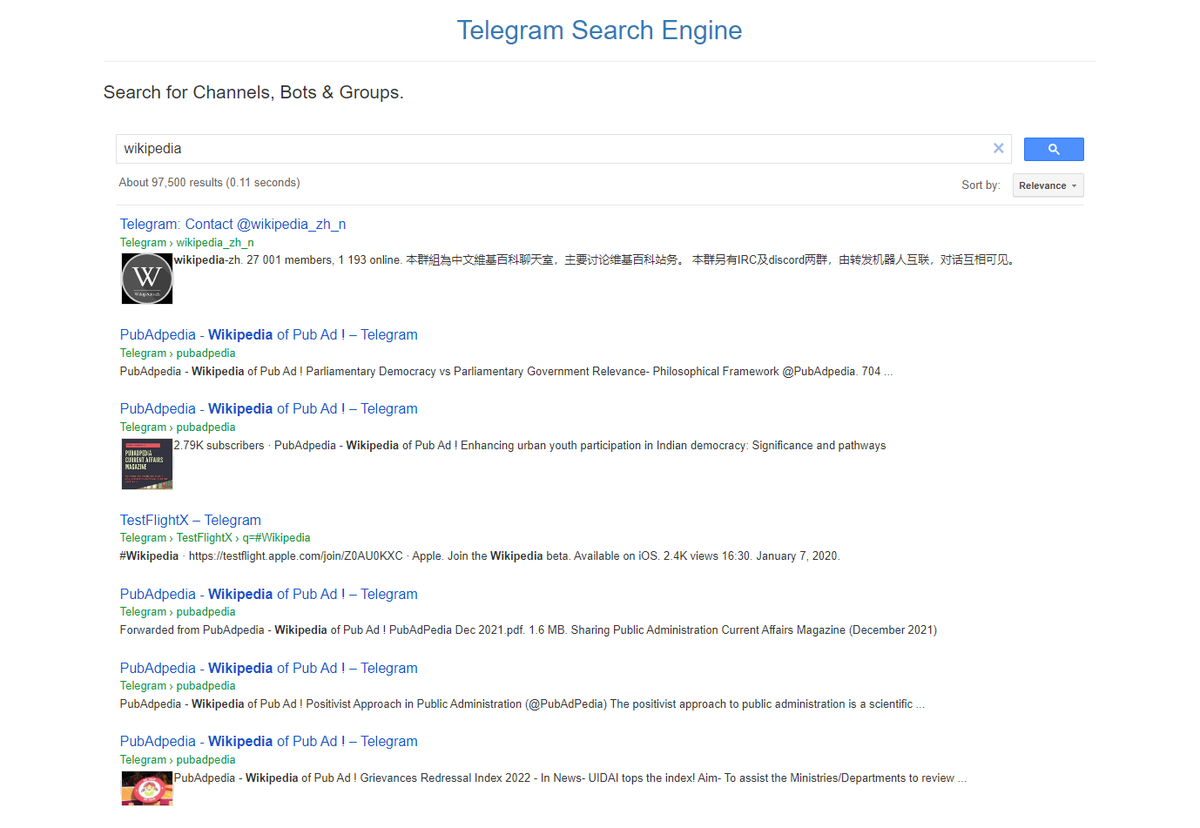Click the 'Sort by:' label
This screenshot has height=828, width=1200.
point(981,185)
